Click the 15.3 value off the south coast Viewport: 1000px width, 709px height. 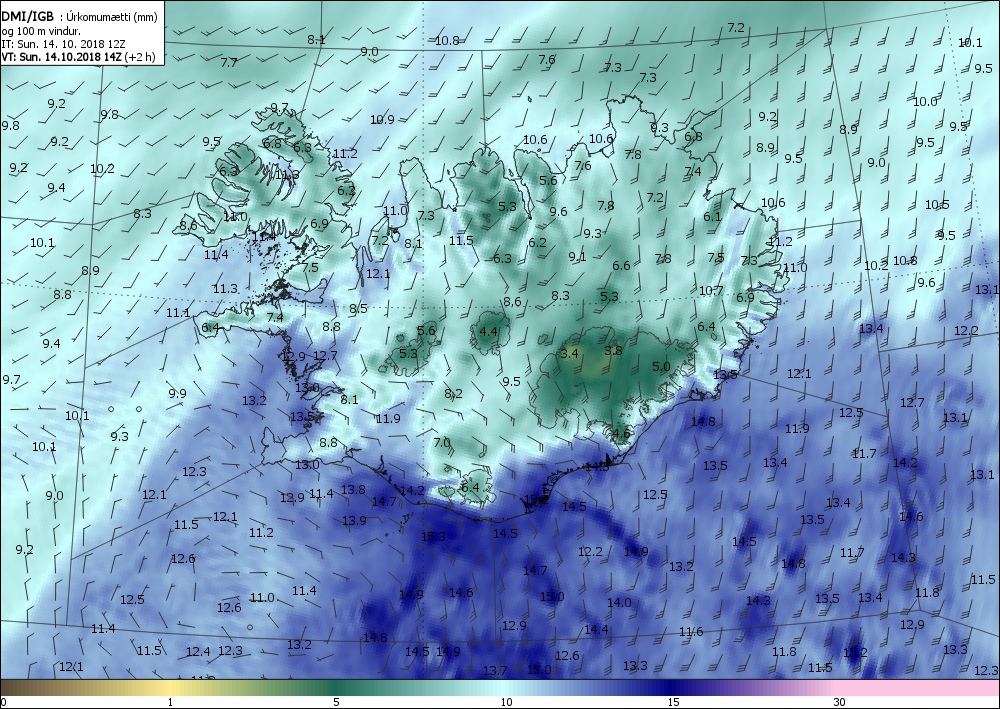click(x=433, y=536)
